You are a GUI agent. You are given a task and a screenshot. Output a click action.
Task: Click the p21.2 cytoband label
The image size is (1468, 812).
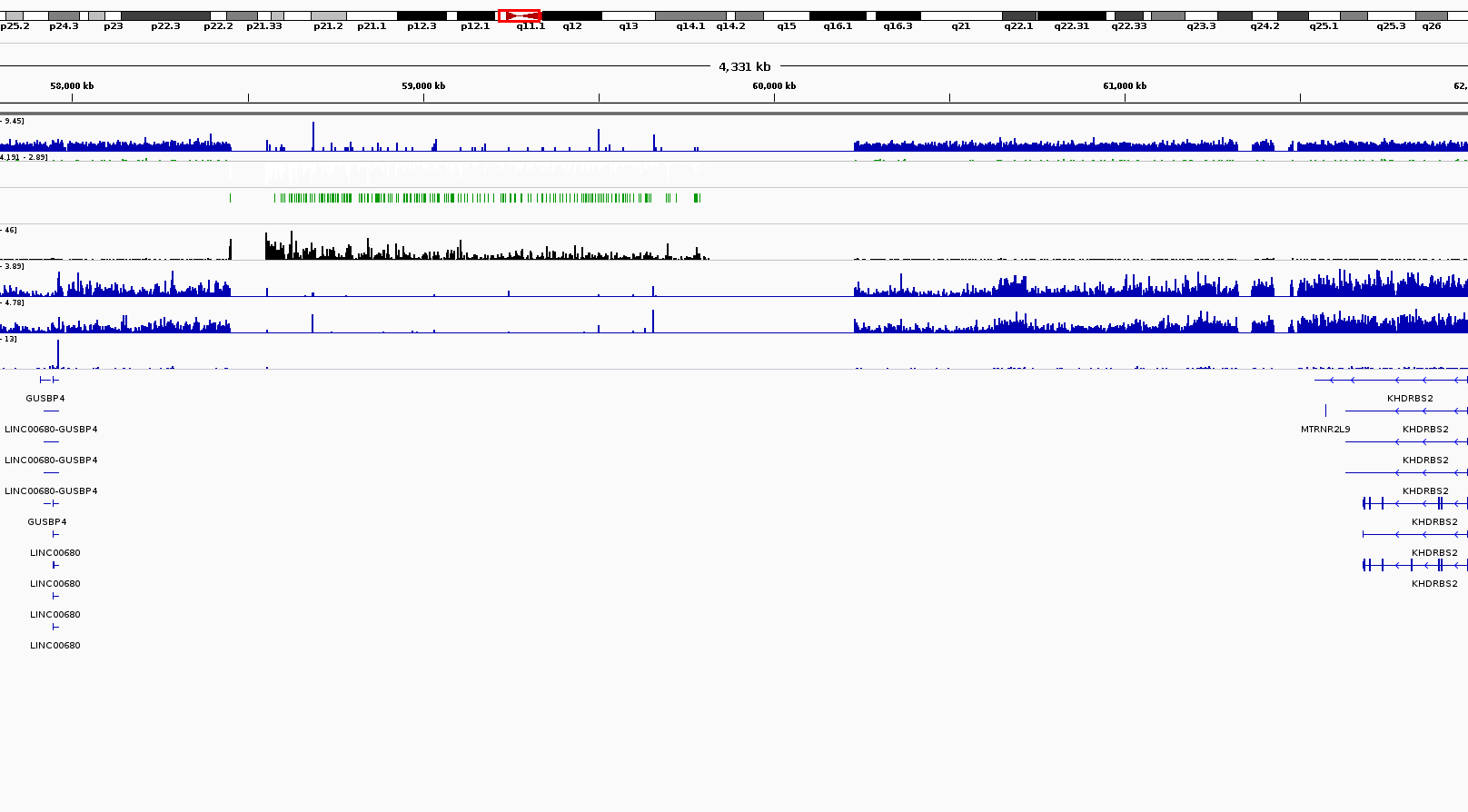click(x=328, y=26)
